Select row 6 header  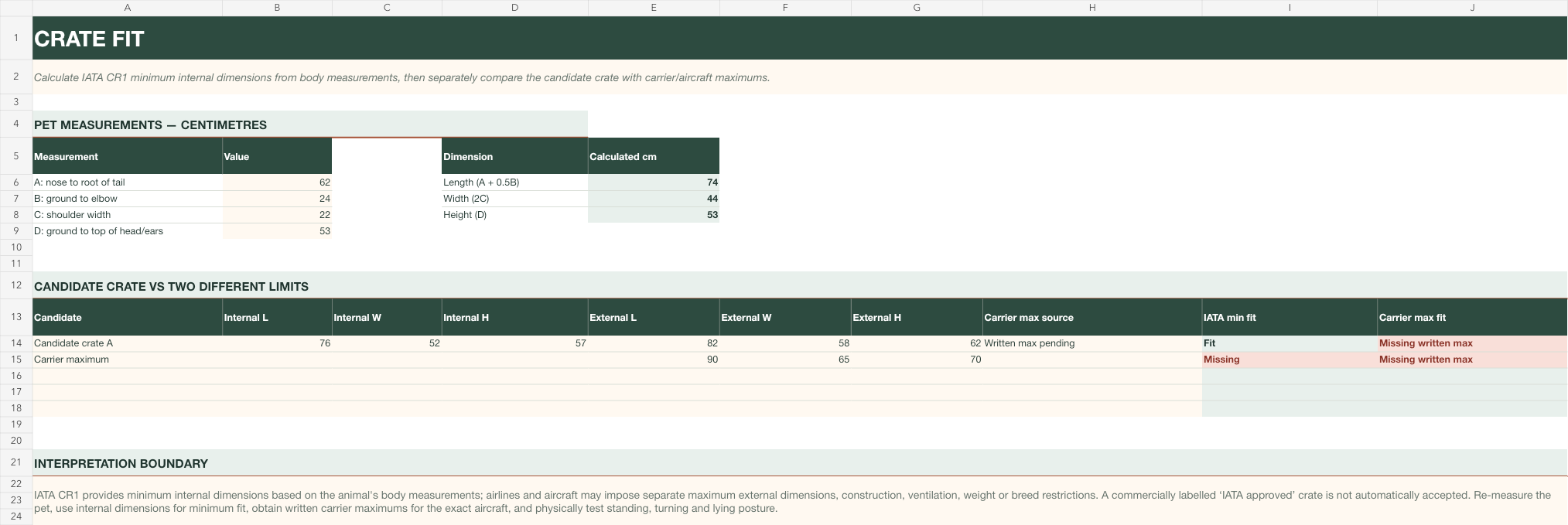(15, 182)
